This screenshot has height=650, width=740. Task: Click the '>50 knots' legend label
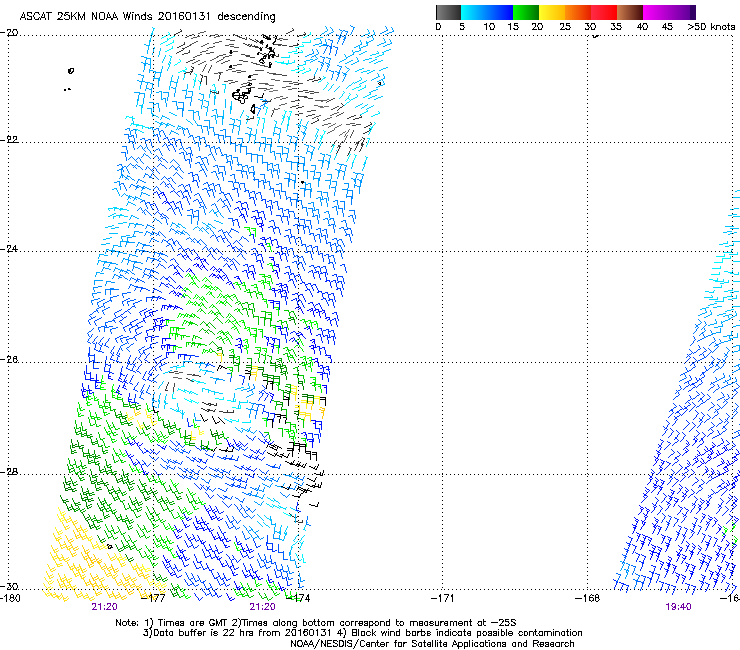pyautogui.click(x=711, y=27)
